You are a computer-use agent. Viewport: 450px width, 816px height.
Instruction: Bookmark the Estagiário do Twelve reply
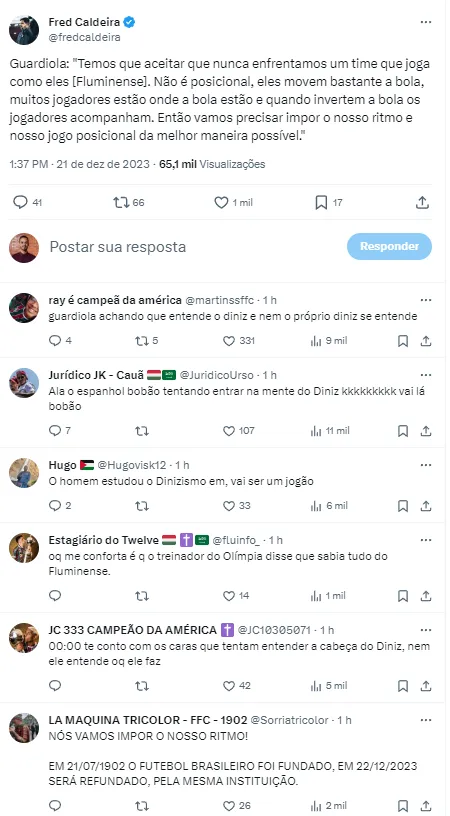[x=403, y=596]
